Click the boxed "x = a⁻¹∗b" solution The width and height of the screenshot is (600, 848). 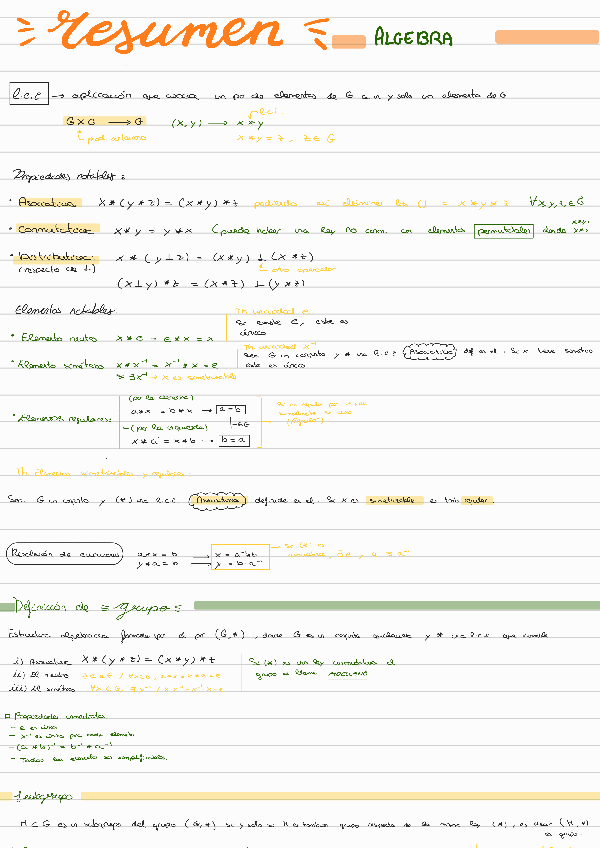[x=238, y=552]
